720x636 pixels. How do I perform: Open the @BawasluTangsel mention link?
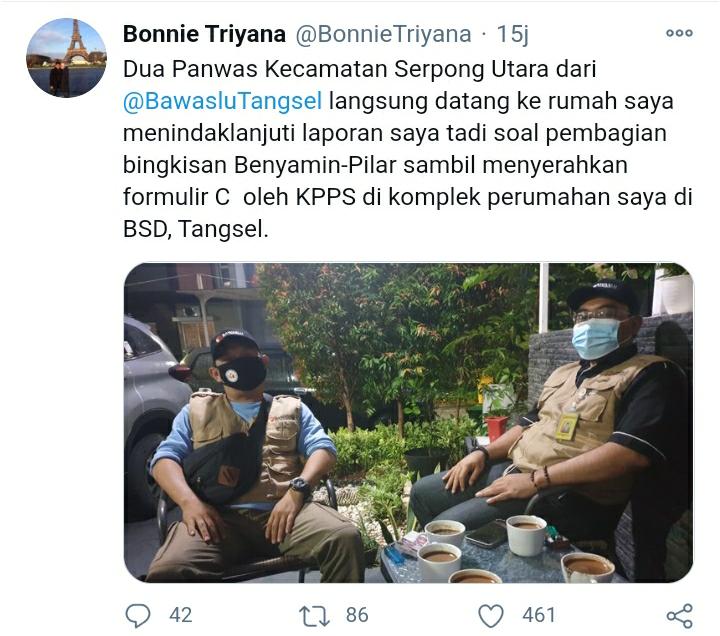[x=222, y=101]
